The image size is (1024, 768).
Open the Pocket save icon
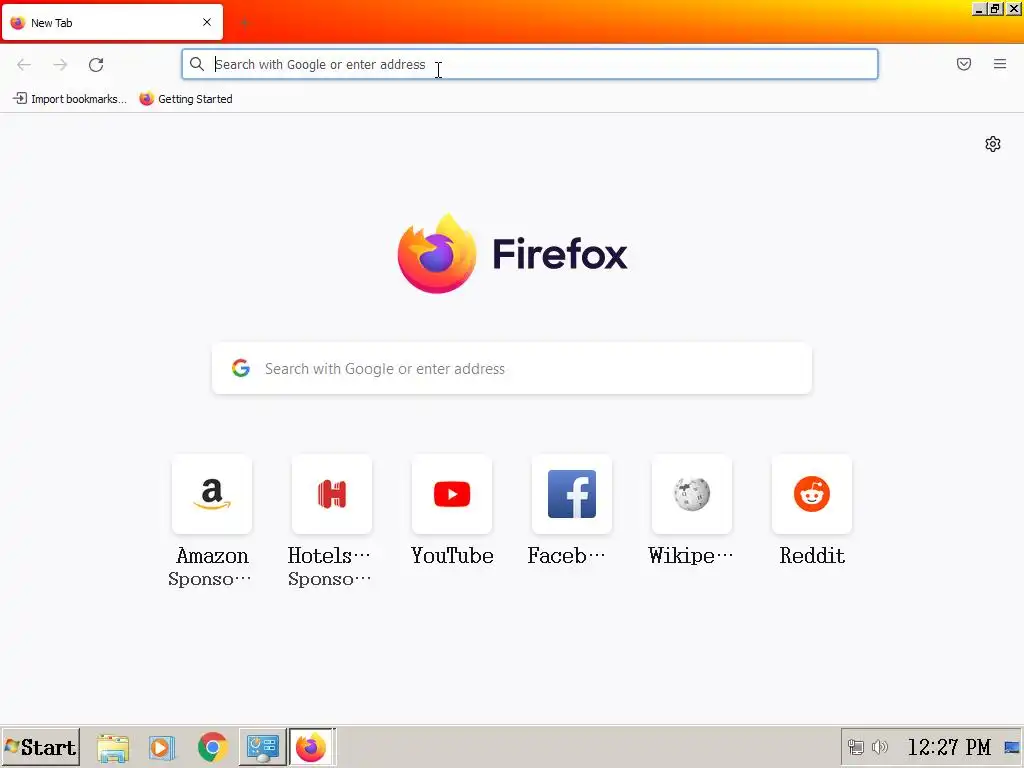click(964, 64)
